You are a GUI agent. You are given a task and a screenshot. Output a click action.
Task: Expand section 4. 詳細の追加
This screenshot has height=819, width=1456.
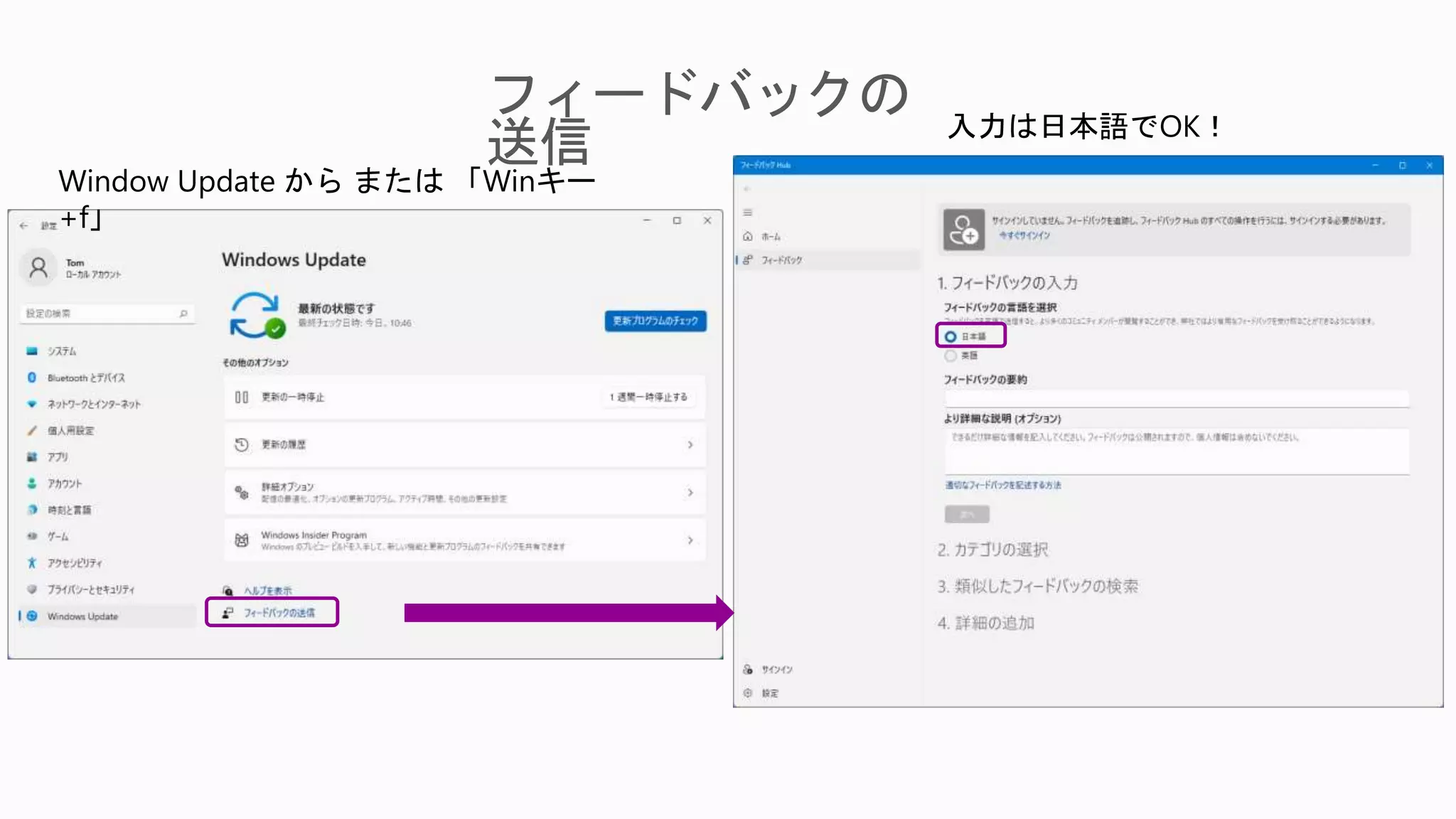(985, 623)
